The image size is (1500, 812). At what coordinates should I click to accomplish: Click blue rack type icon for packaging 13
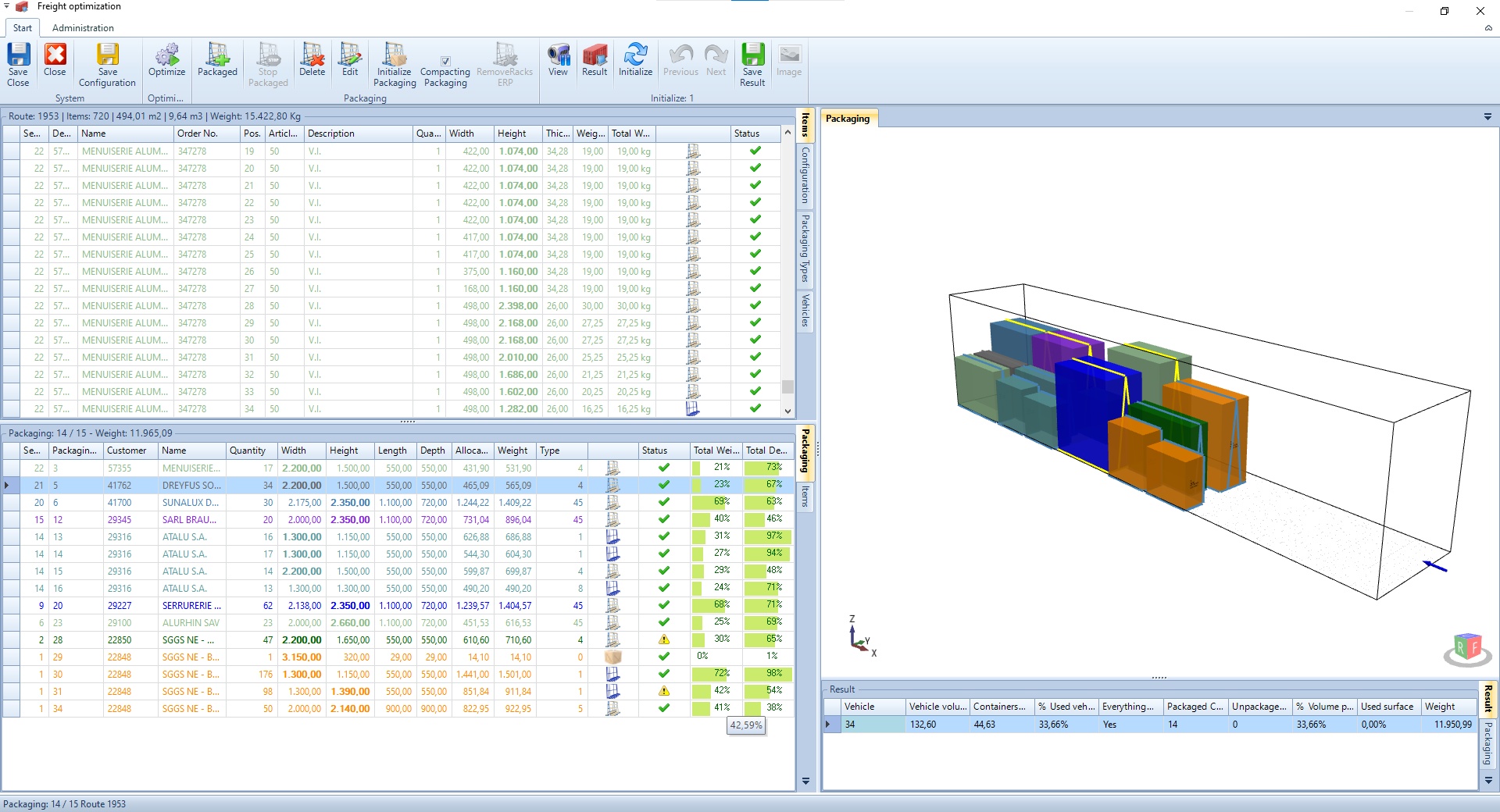(x=613, y=536)
